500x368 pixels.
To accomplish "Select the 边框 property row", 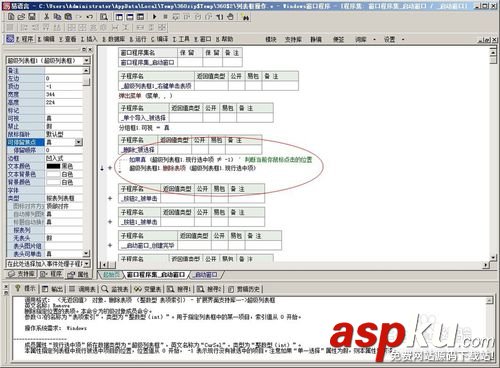I will point(45,158).
